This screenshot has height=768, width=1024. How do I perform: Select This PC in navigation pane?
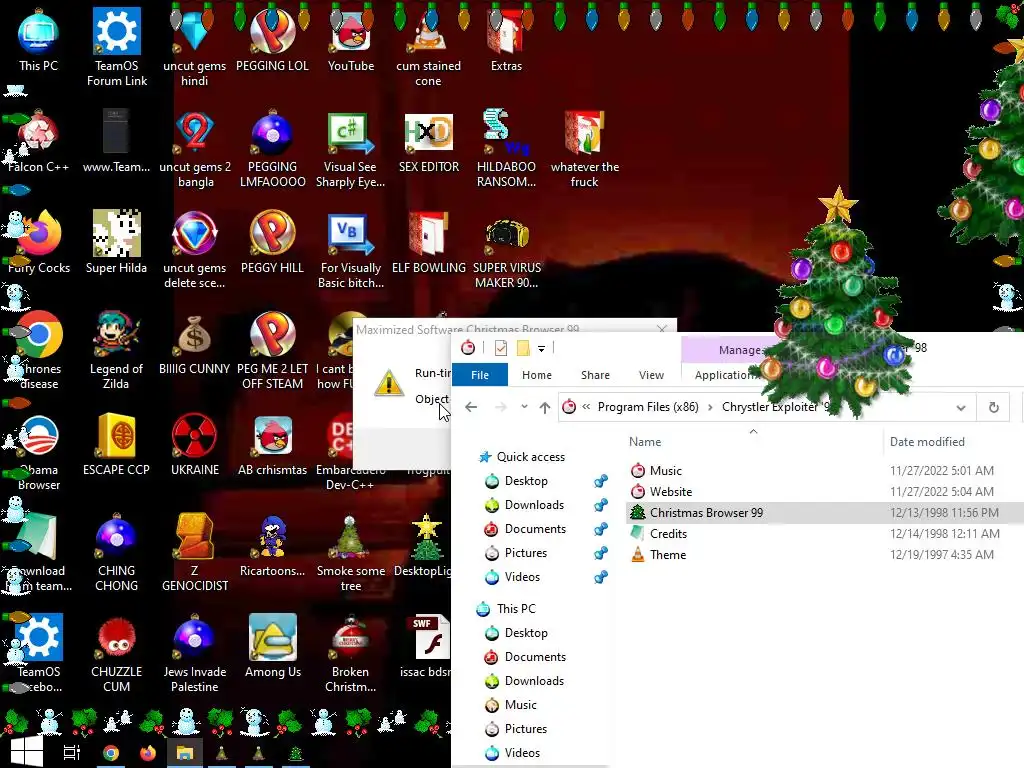click(x=516, y=609)
